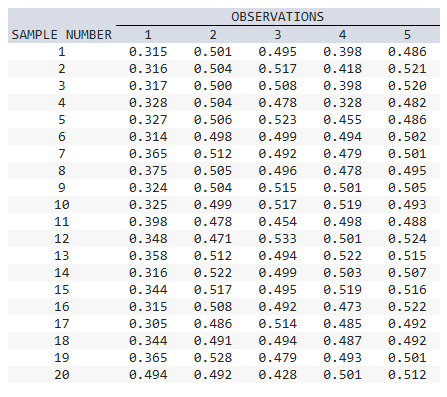Select 0.523 in sample 5 row
Screen dimensions: 447x397
(x=277, y=120)
